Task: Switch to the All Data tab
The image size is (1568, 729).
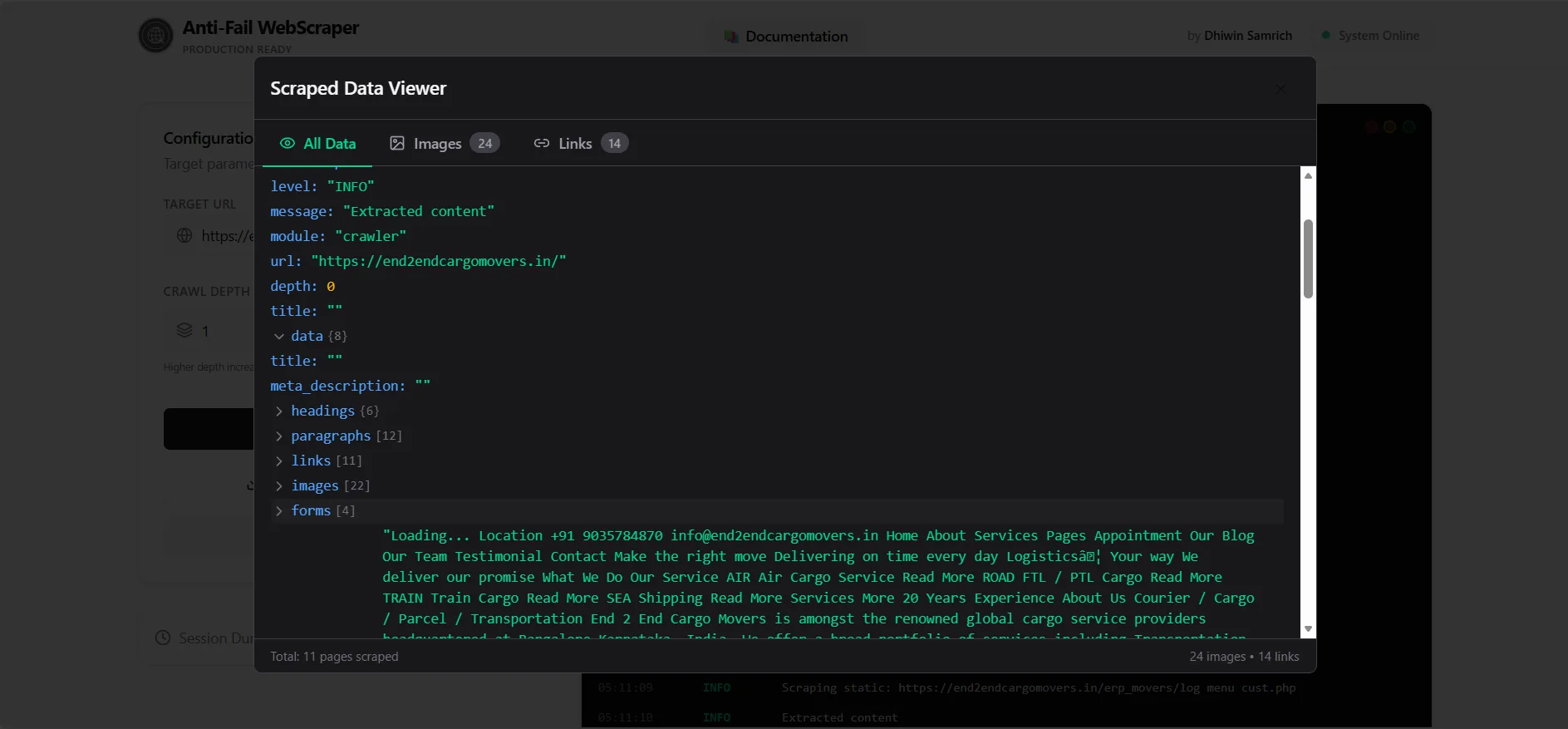Action: click(x=317, y=143)
